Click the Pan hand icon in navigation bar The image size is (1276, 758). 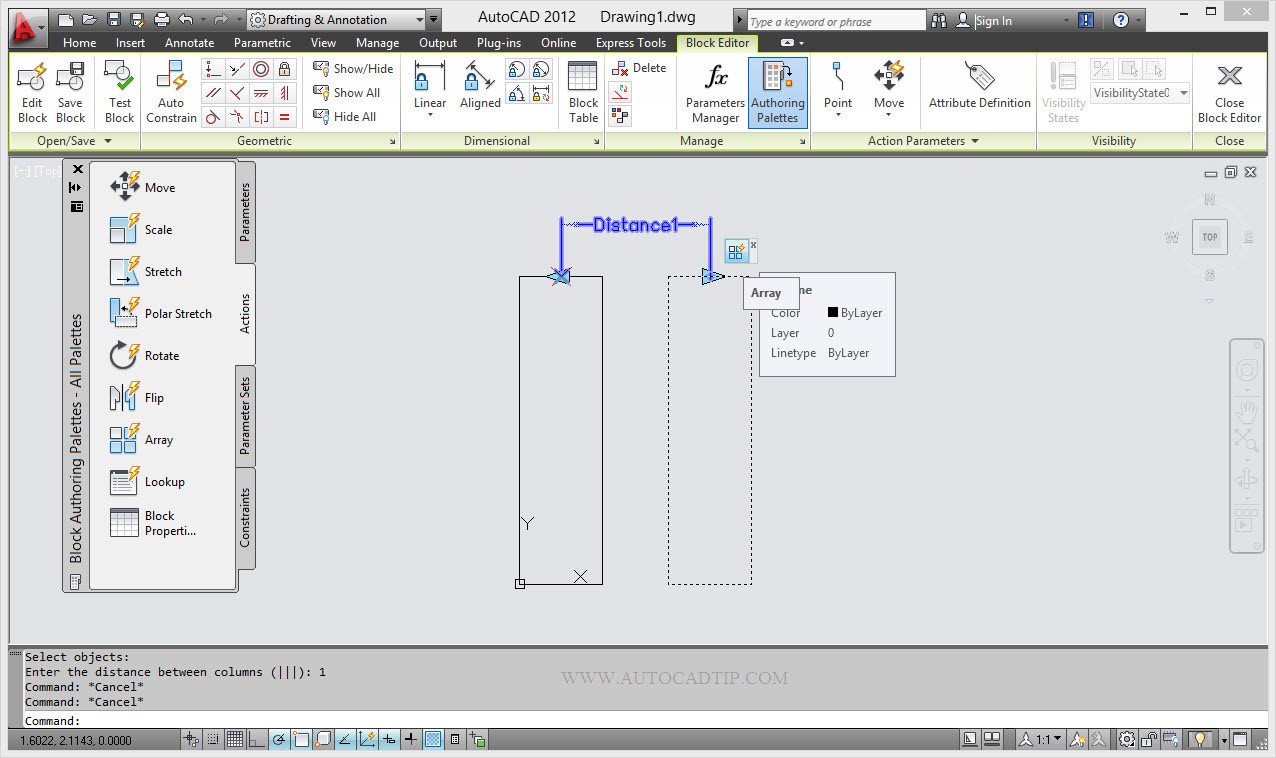pos(1246,411)
